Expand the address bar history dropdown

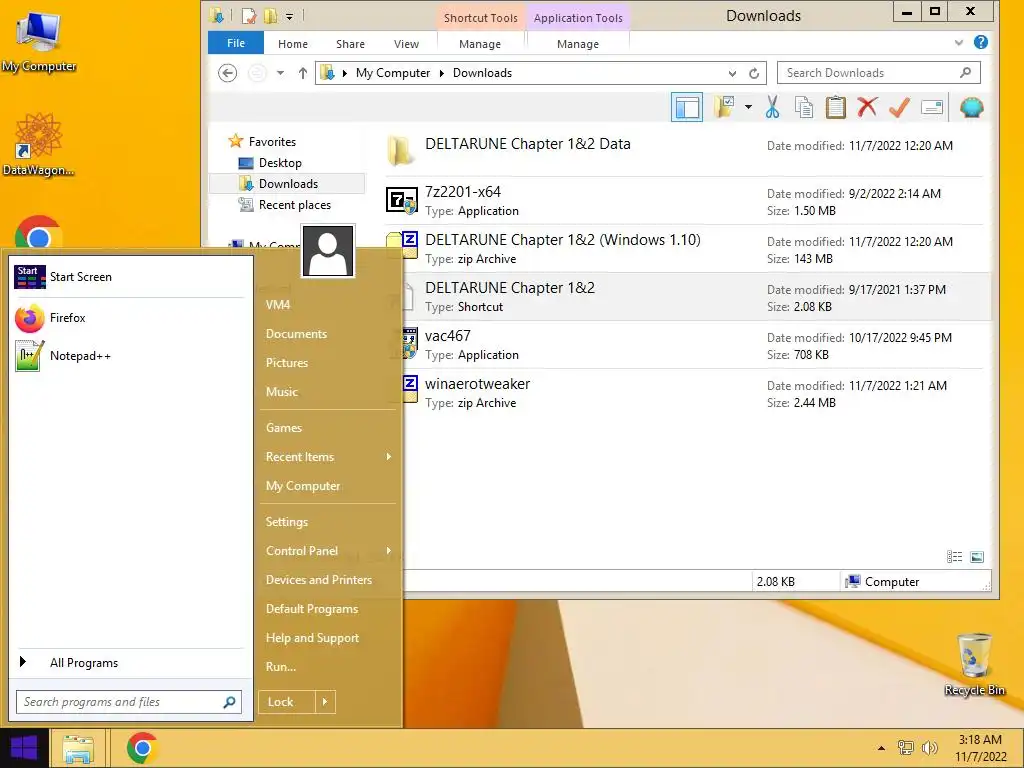tap(732, 73)
